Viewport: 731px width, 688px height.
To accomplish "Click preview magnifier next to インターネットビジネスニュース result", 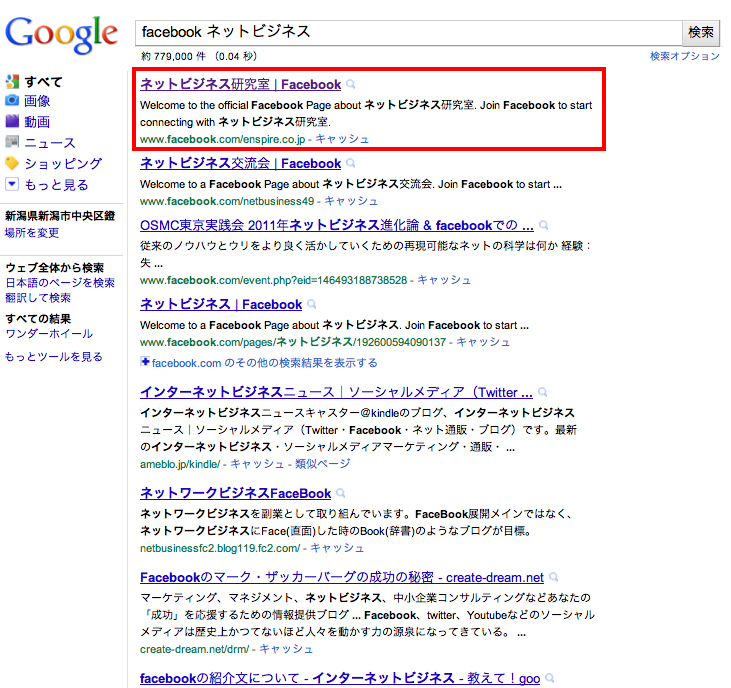I will 542,392.
